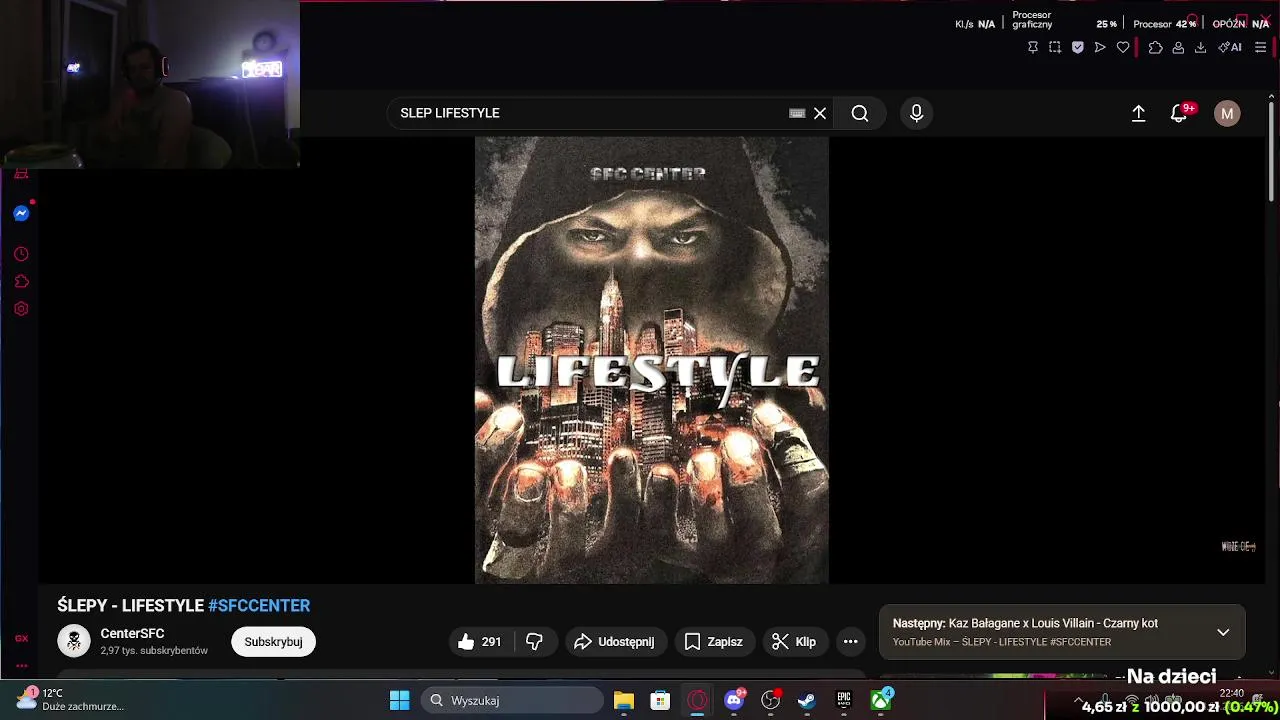Open more actions three-dots menu

[850, 642]
